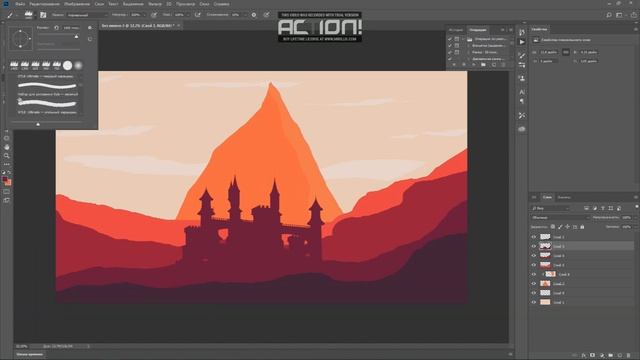Open Actions play-arrow icon in collapsed panel strip
640x360 pixels.
coord(522,42)
